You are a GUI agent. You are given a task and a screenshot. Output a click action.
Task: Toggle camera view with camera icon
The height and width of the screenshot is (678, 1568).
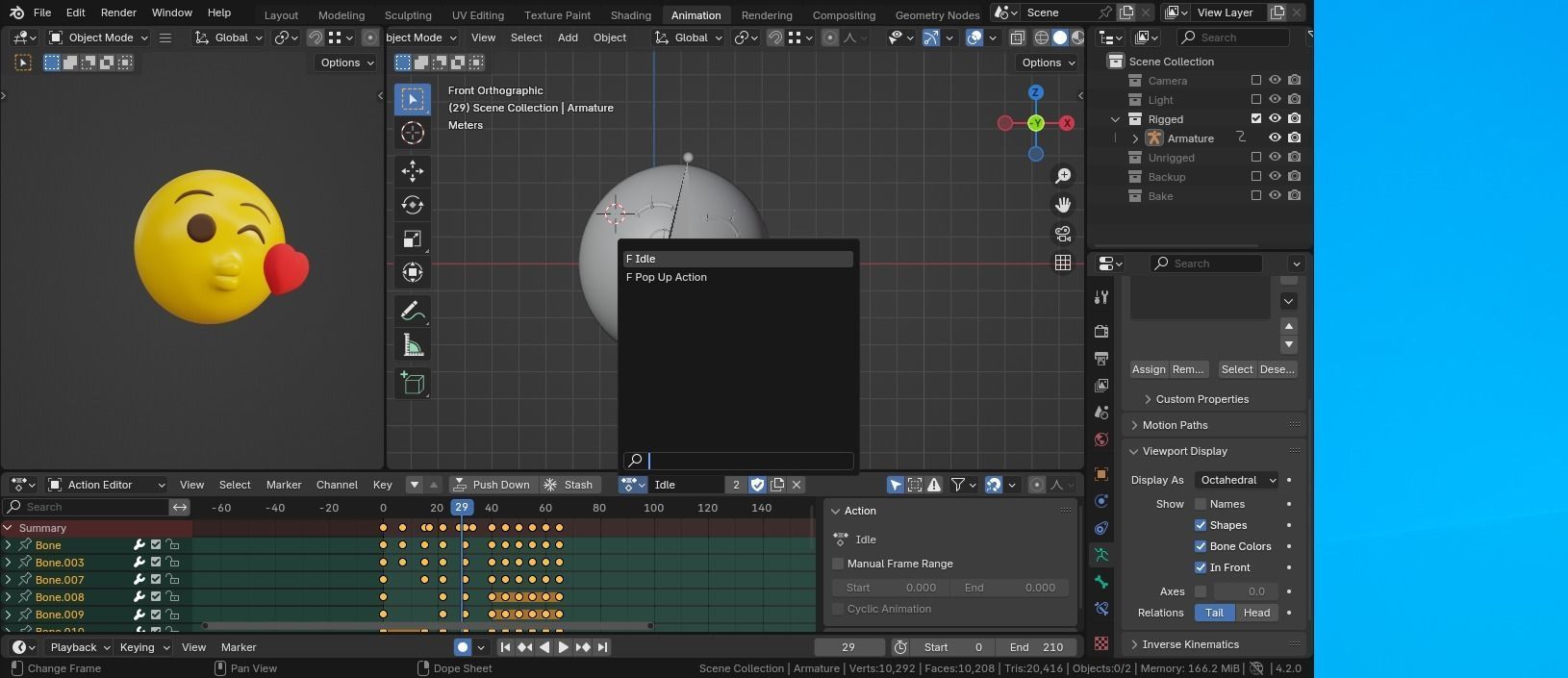click(1063, 234)
